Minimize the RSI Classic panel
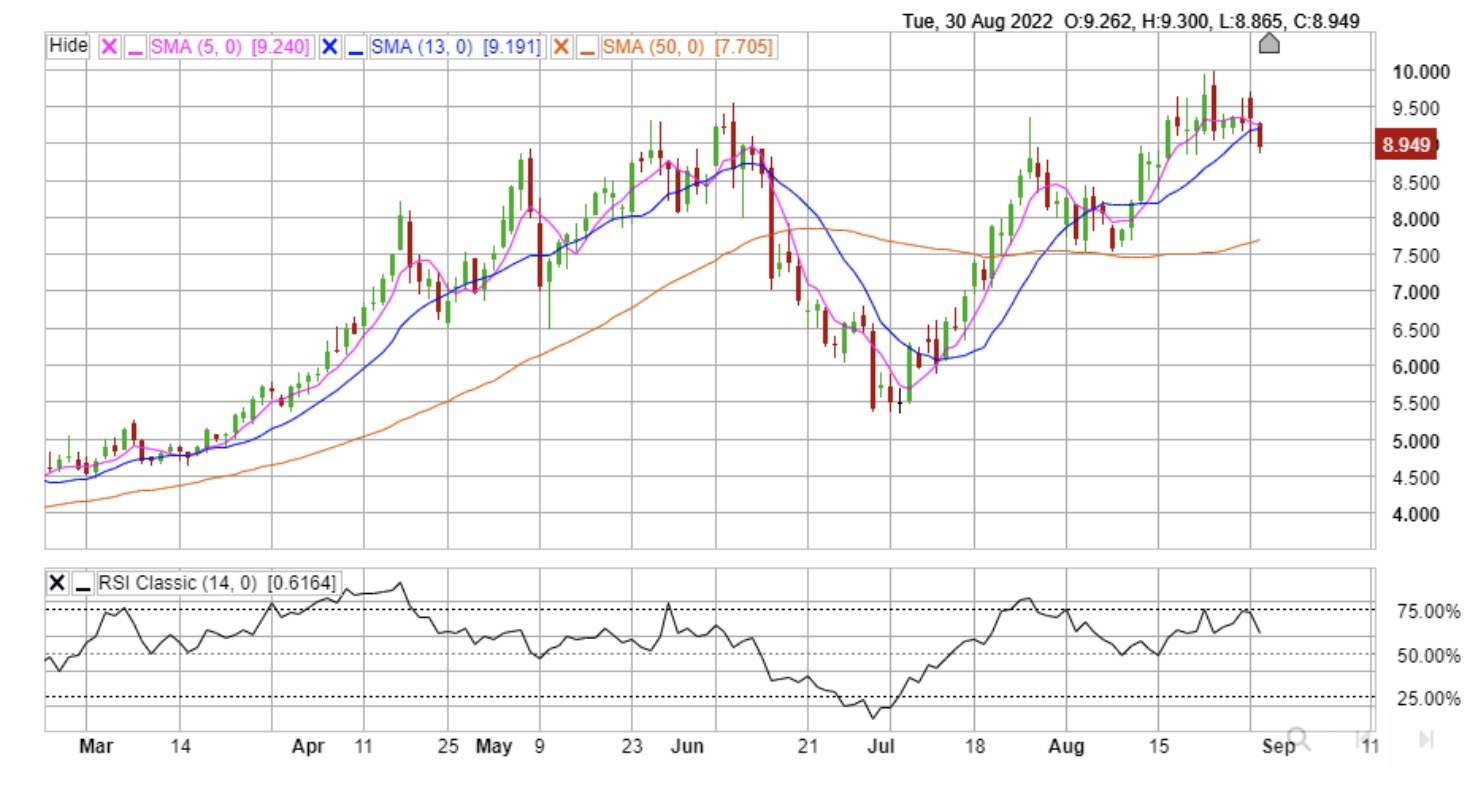The width and height of the screenshot is (1484, 790). (82, 584)
